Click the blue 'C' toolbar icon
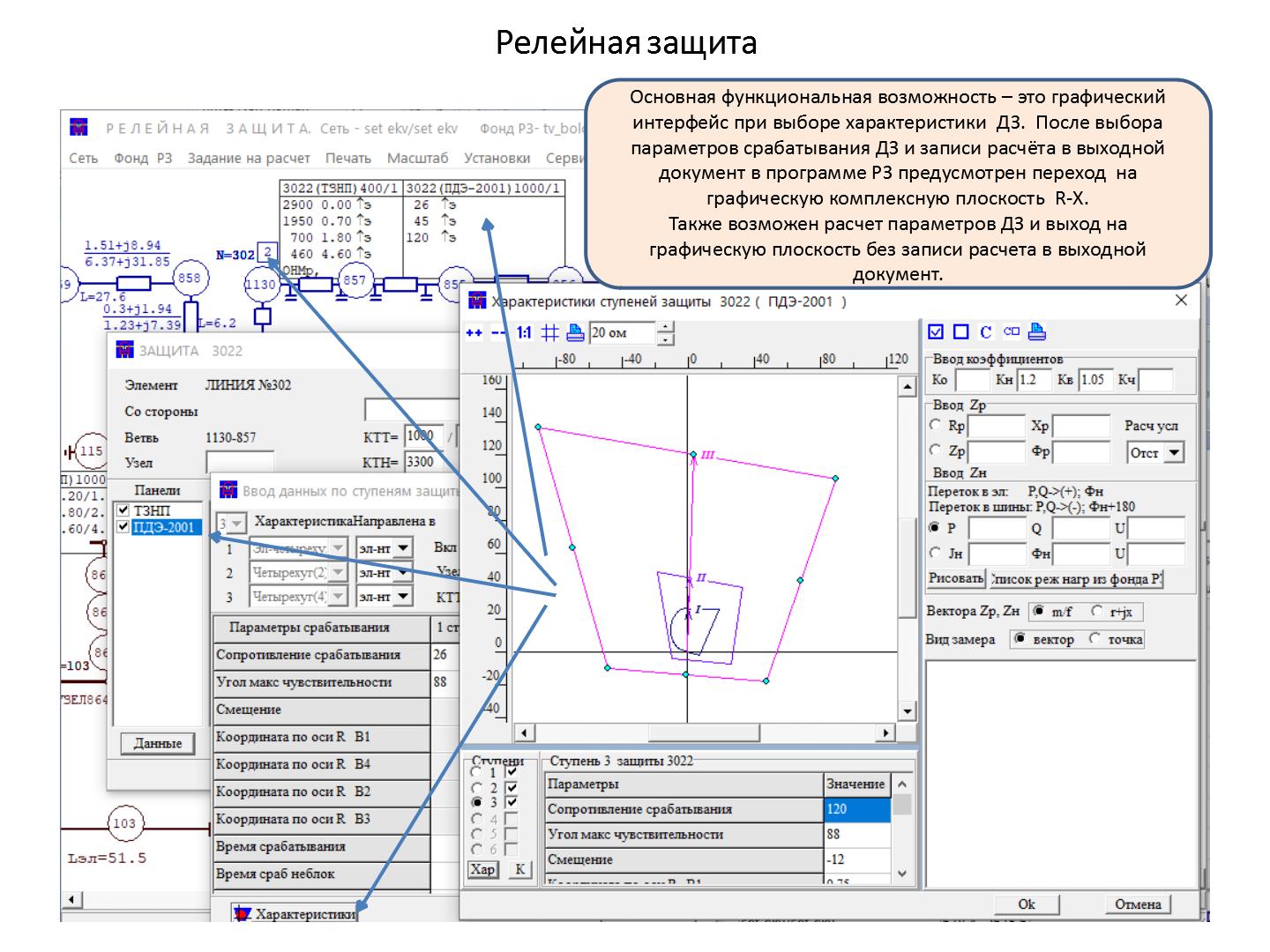 pyautogui.click(x=986, y=332)
